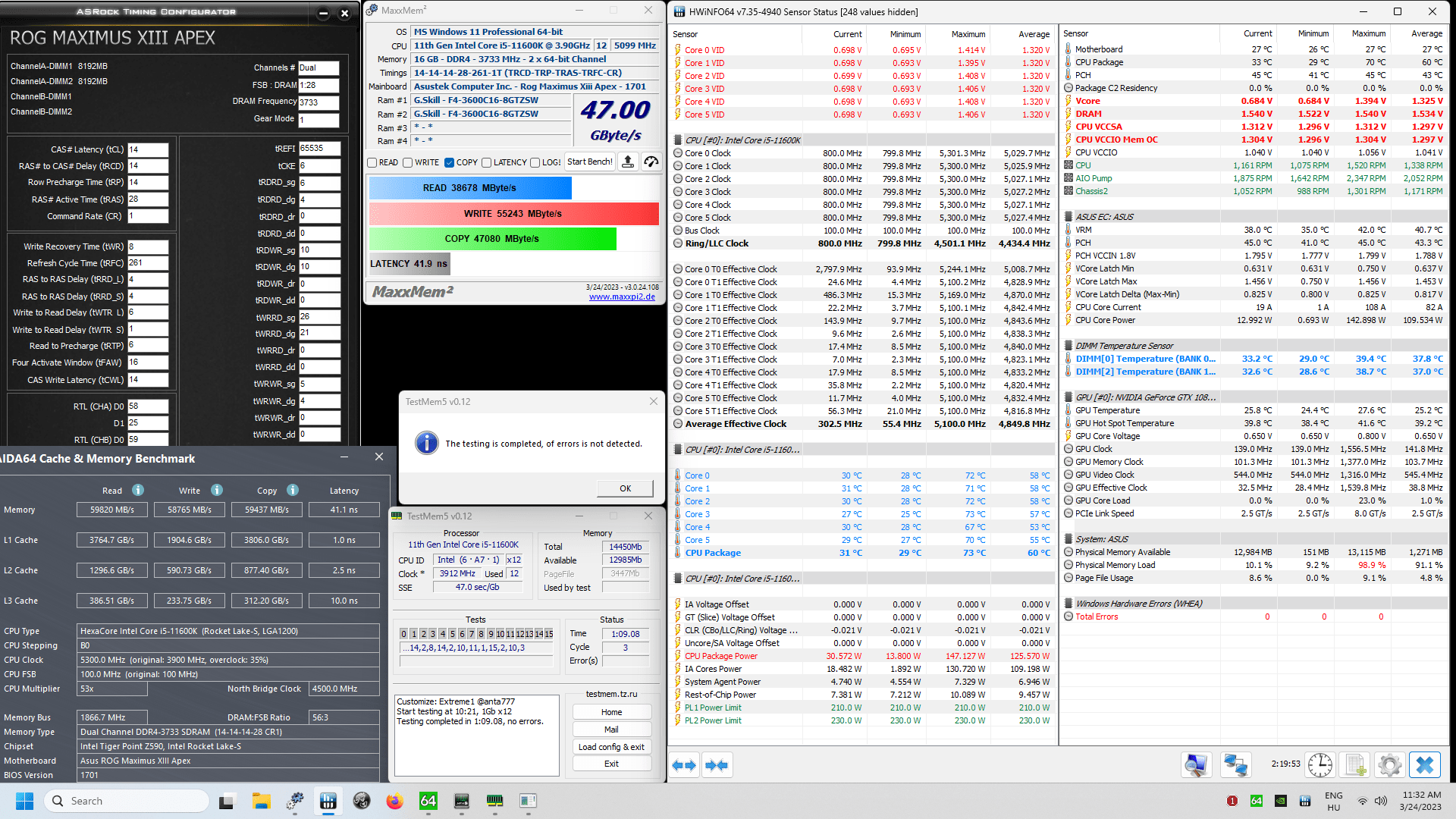Click MaxxMem speedometer gauge icon
Viewport: 1456px width, 819px height.
point(651,162)
